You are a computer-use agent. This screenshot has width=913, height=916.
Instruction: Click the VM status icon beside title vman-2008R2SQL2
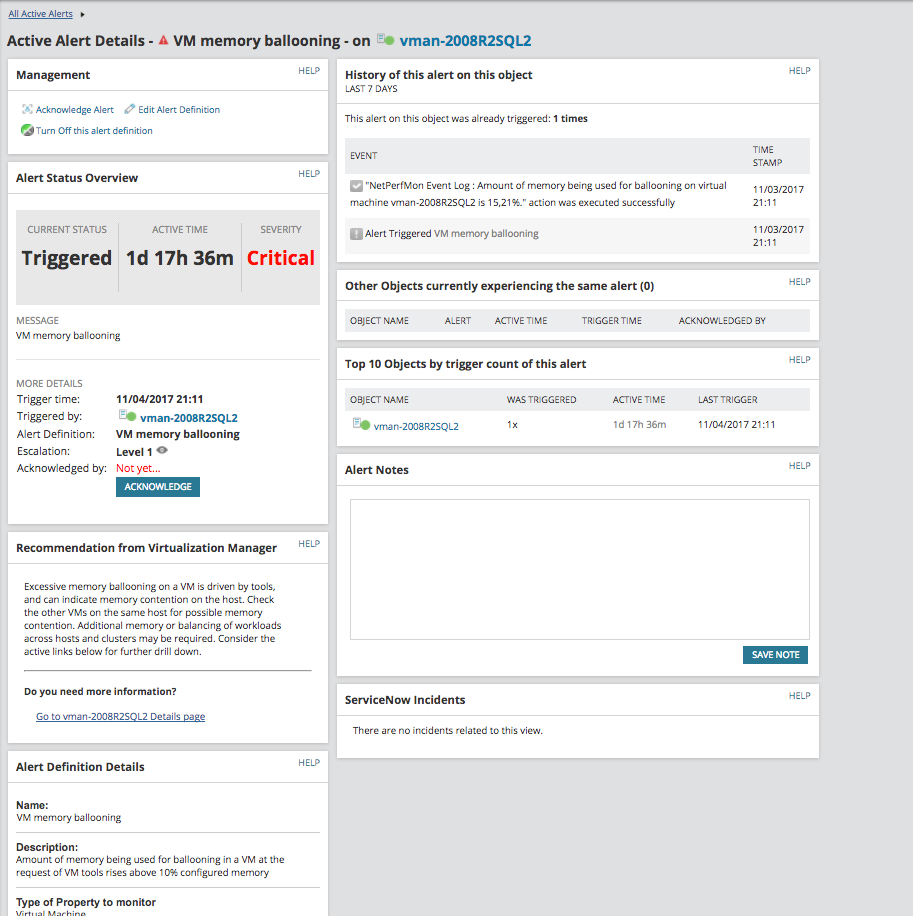[x=386, y=40]
